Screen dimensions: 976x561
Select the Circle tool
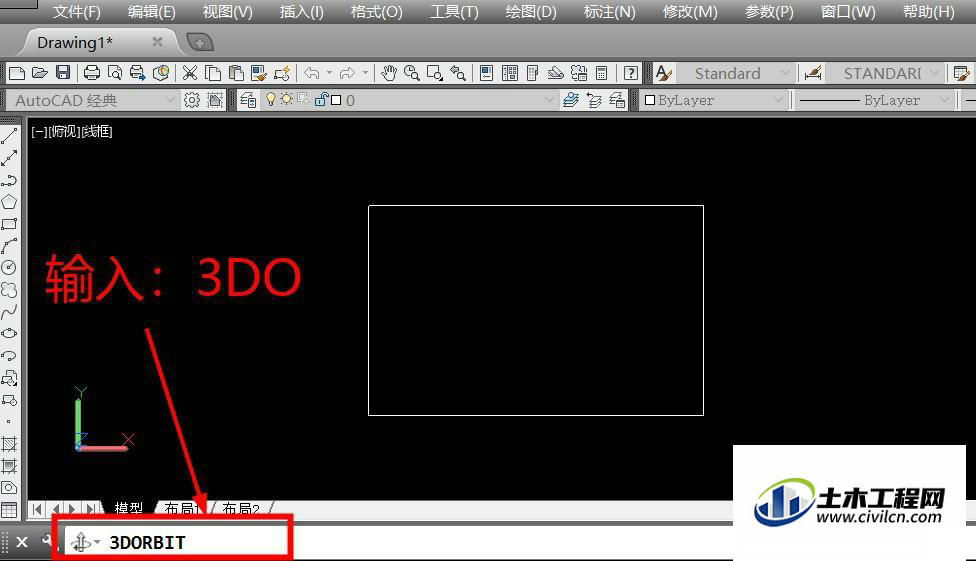tap(9, 268)
